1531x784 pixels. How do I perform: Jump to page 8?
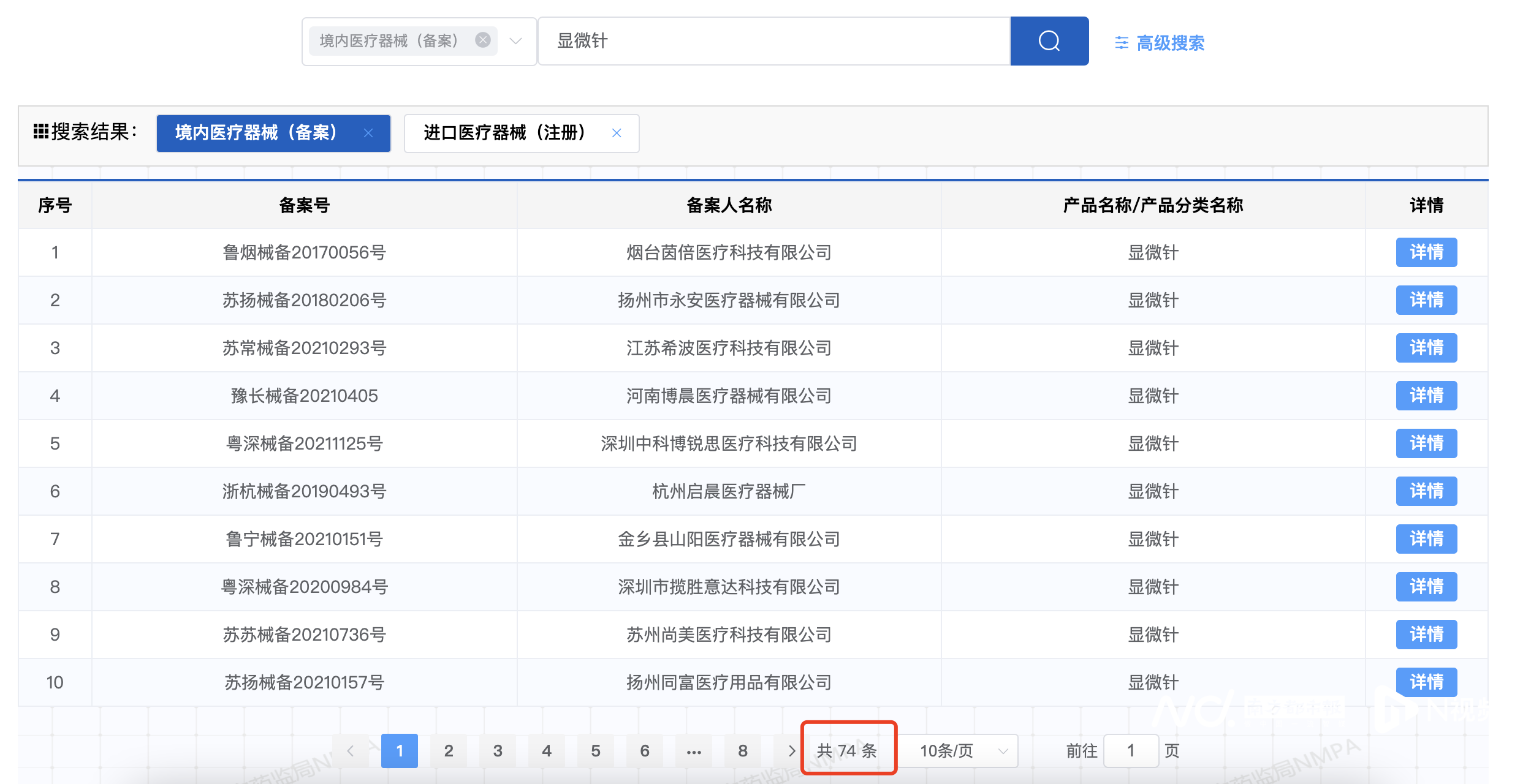coord(742,750)
